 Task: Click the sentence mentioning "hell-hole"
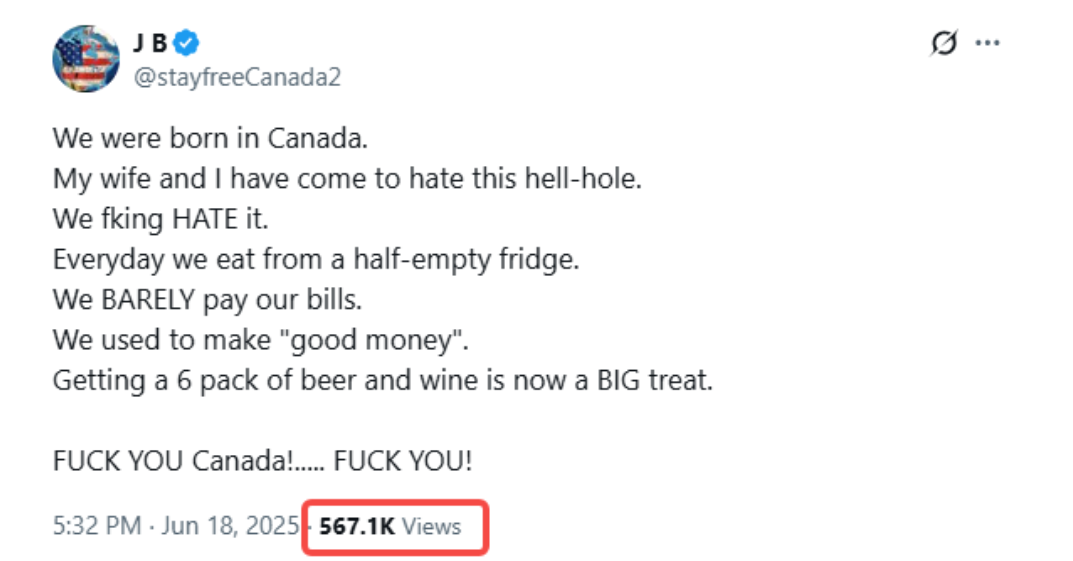pyautogui.click(x=346, y=177)
